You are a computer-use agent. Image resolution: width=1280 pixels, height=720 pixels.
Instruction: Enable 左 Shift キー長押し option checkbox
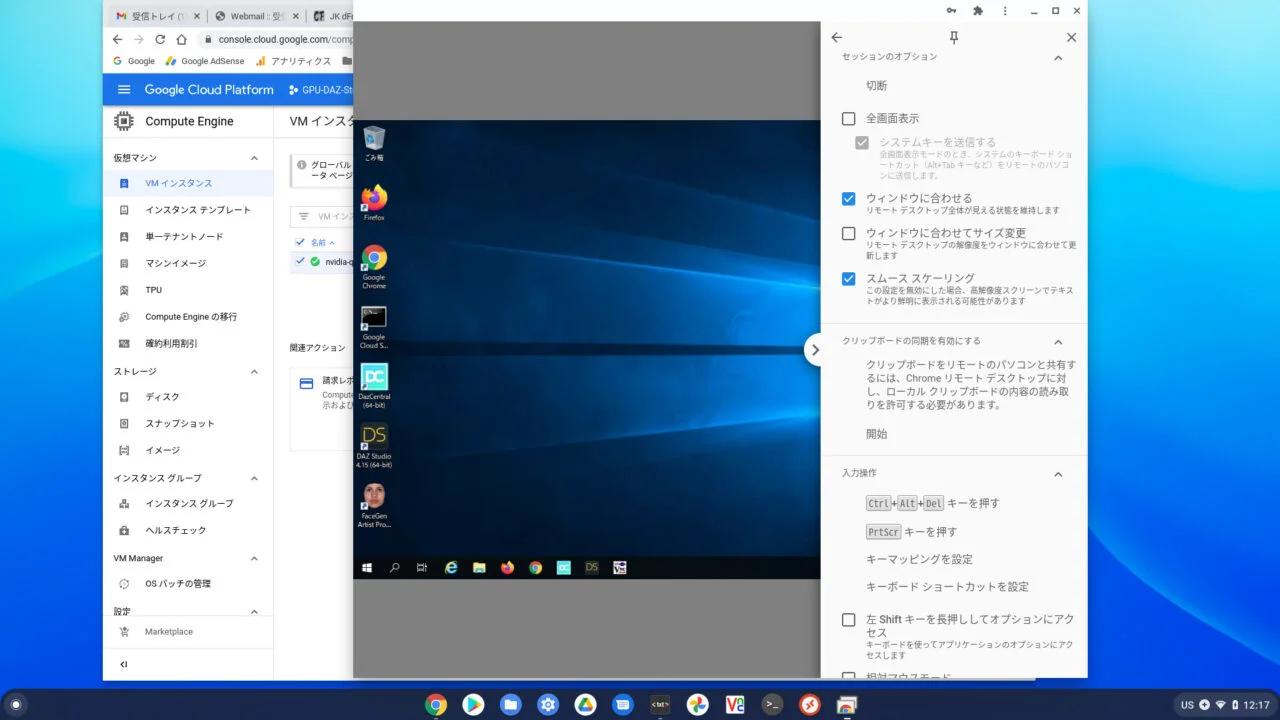click(x=848, y=620)
